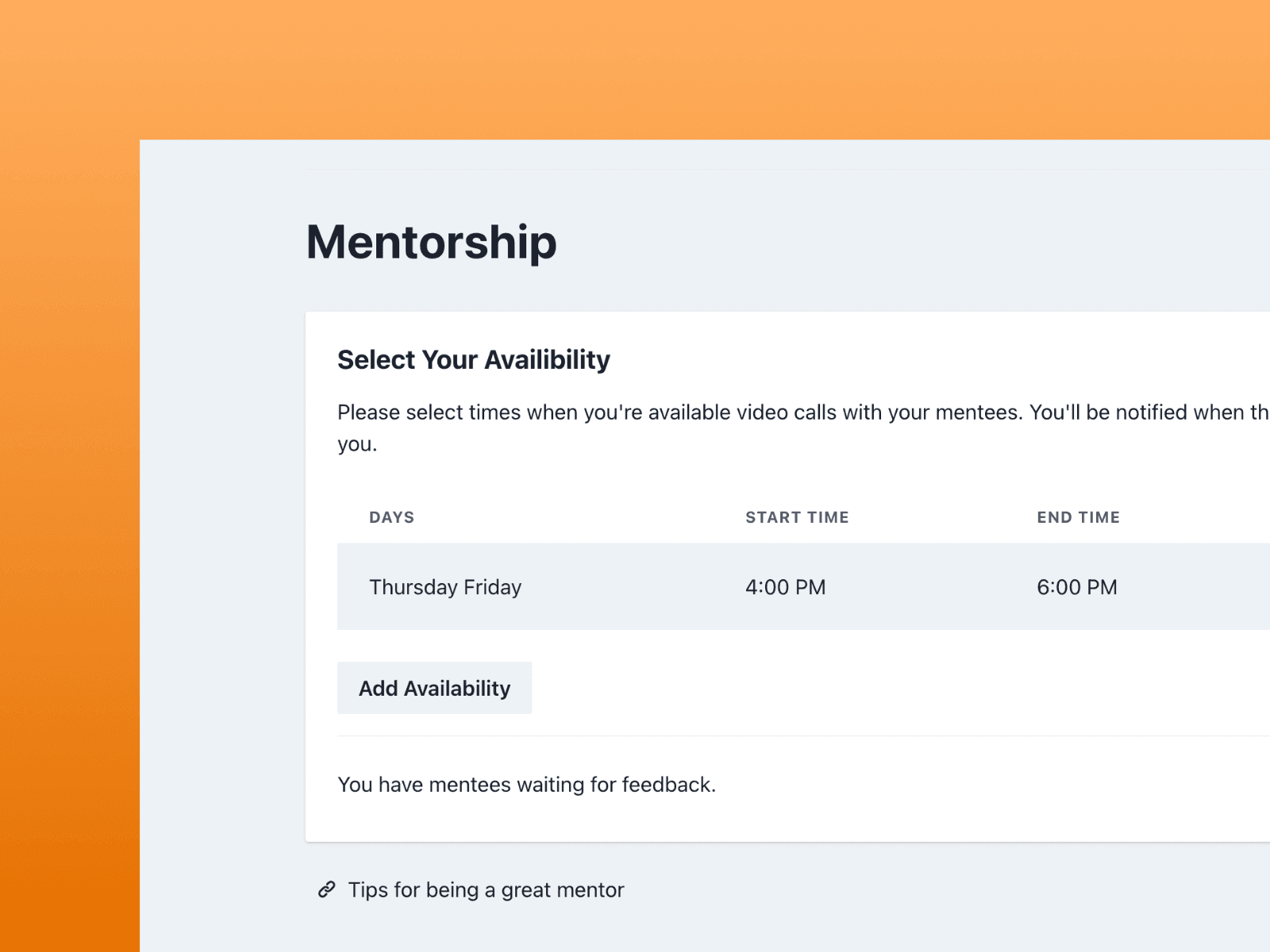The image size is (1270, 952).
Task: Click the 4:00 PM start time value
Action: tap(785, 587)
